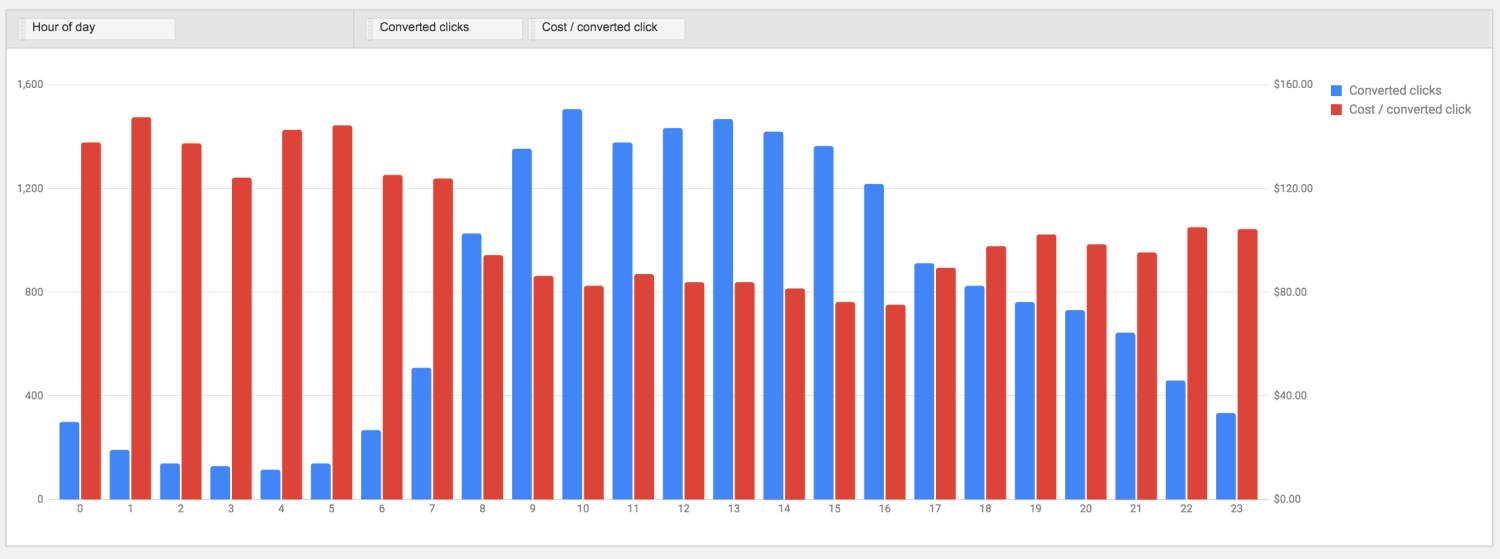Image resolution: width=1500 pixels, height=559 pixels.
Task: Click the hour 15 x-axis label
Action: click(834, 509)
